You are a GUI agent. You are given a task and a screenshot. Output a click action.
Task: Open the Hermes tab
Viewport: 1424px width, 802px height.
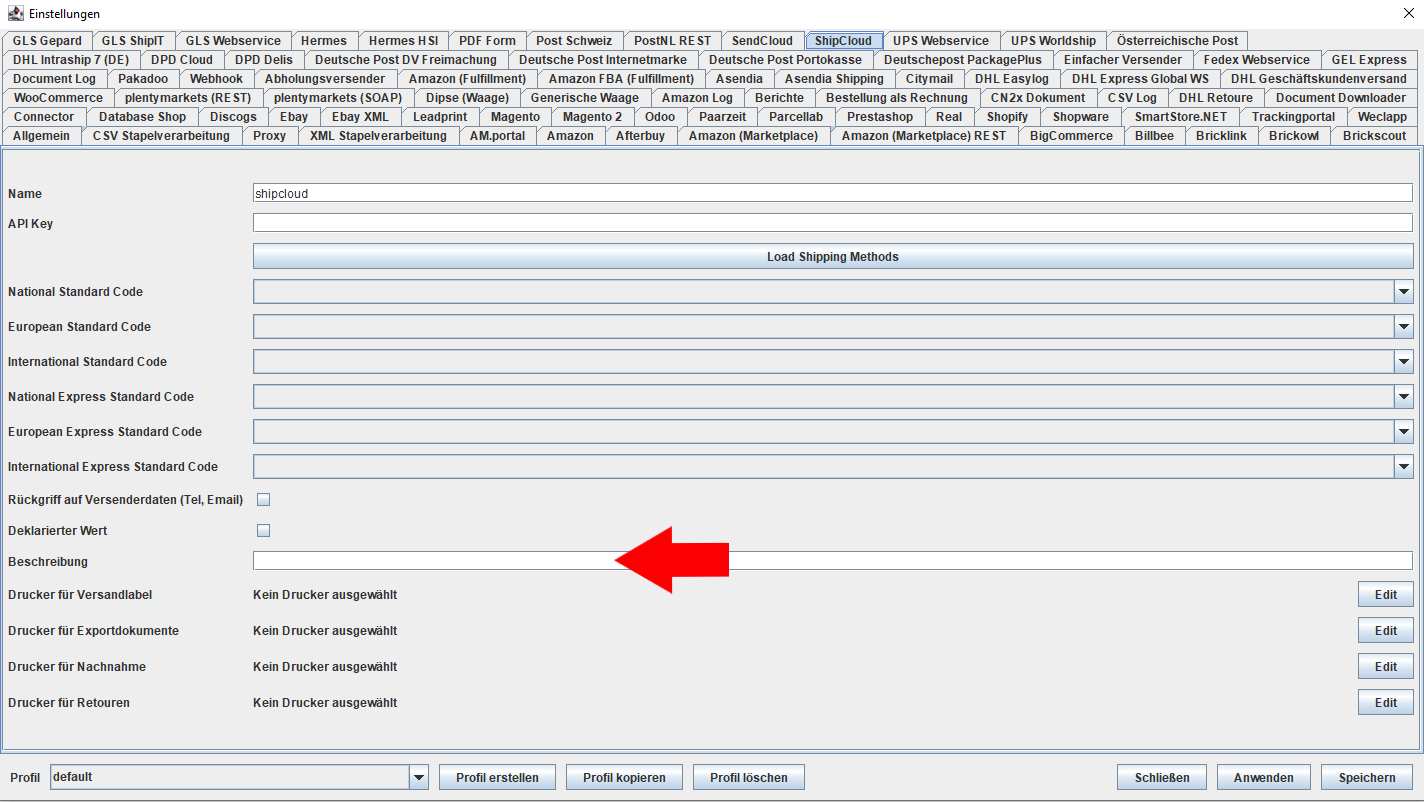tap(323, 41)
